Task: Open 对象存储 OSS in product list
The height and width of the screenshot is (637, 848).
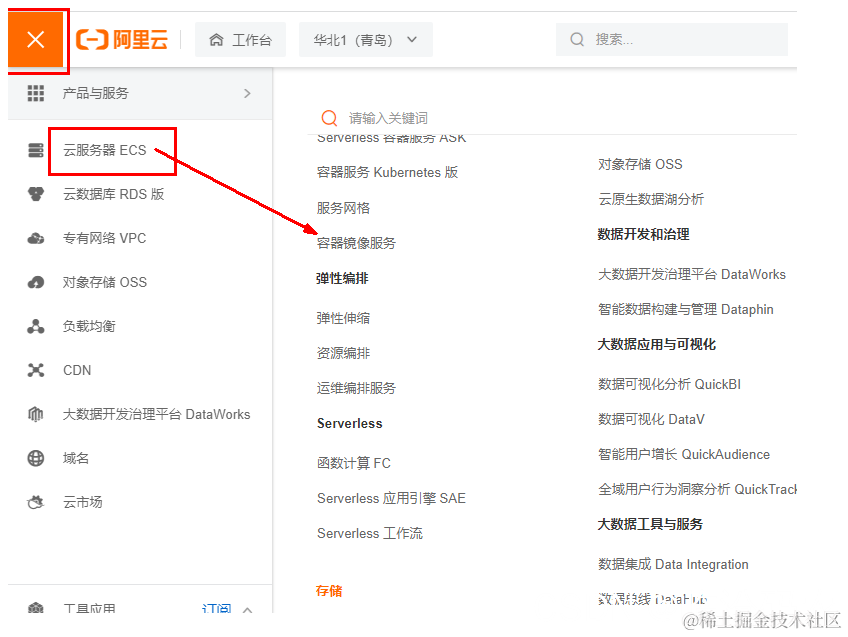Action: click(640, 164)
